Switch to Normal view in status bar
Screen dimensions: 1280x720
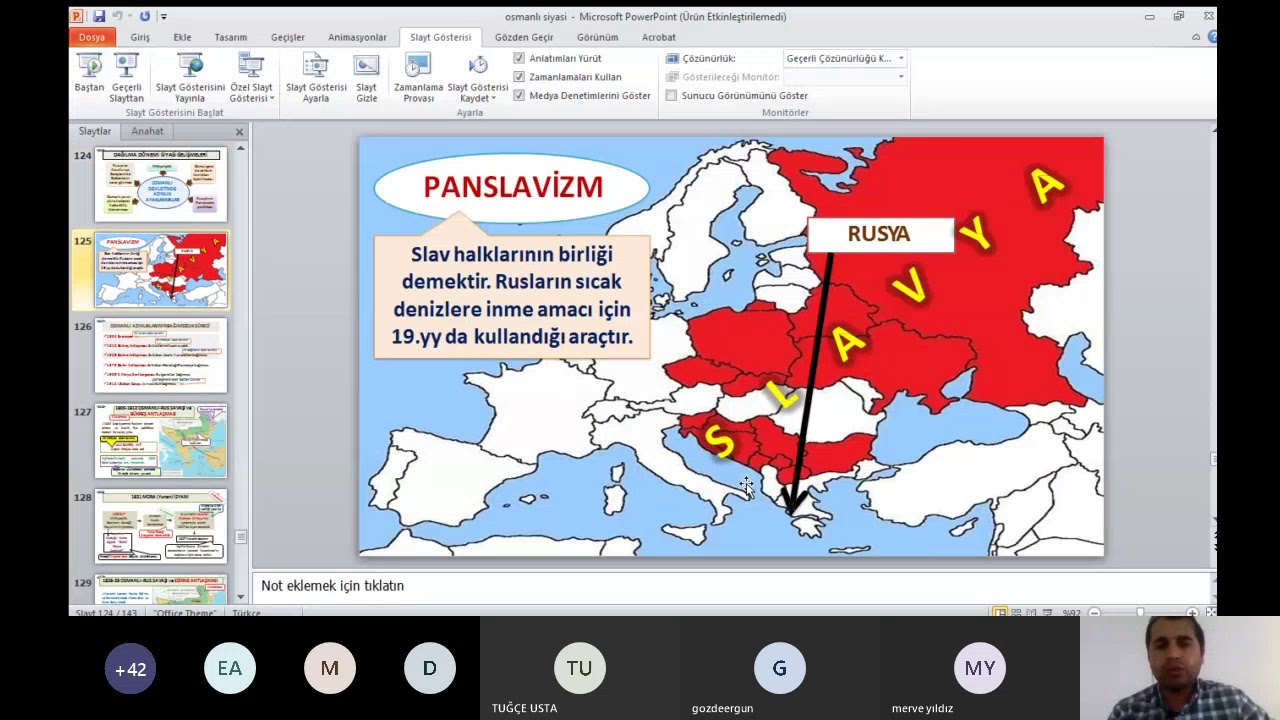(1000, 612)
